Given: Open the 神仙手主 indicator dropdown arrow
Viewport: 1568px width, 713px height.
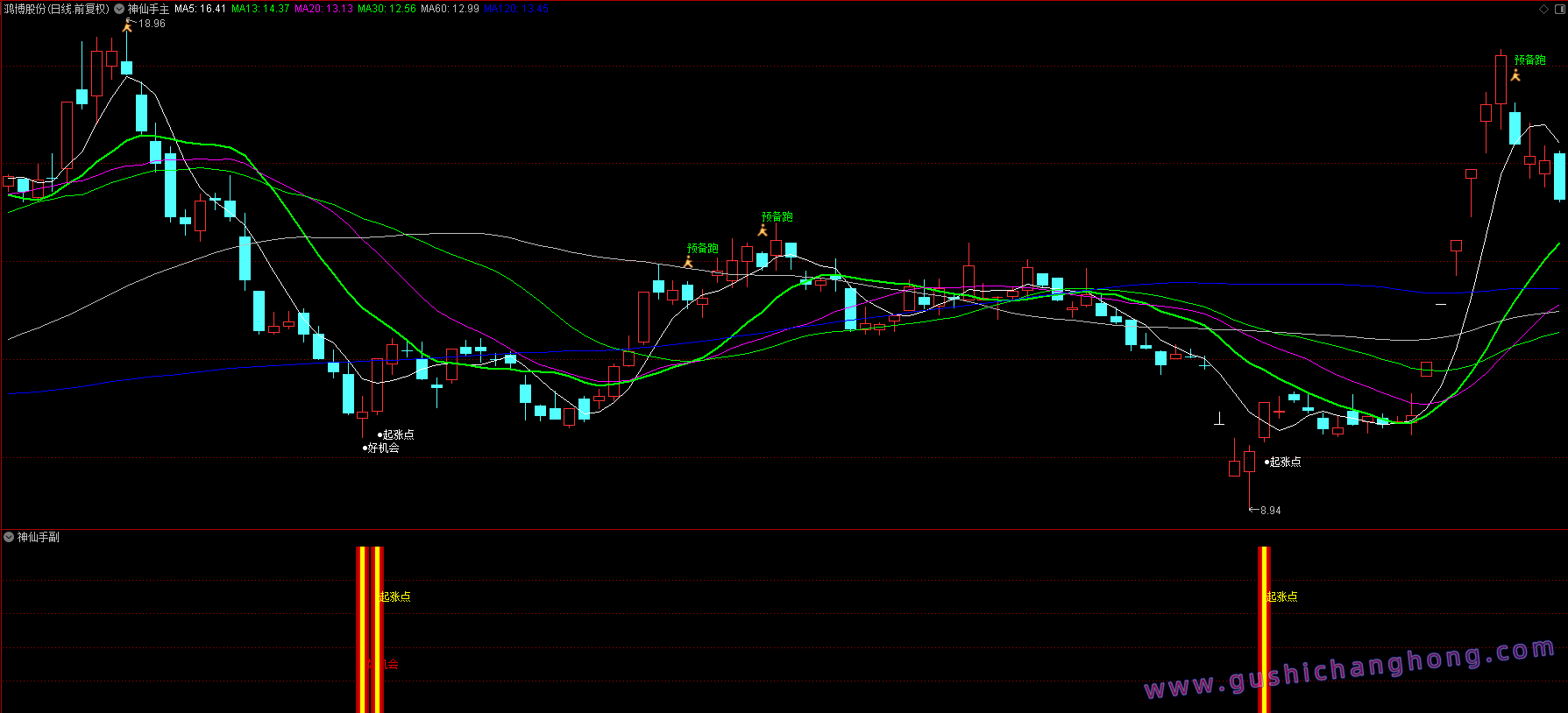Looking at the screenshot, I should coord(119,9).
